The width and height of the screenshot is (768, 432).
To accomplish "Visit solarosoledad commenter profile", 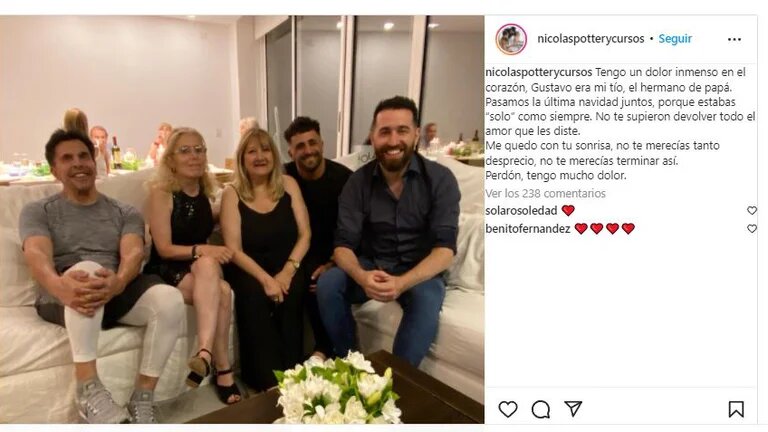I will pyautogui.click(x=521, y=211).
